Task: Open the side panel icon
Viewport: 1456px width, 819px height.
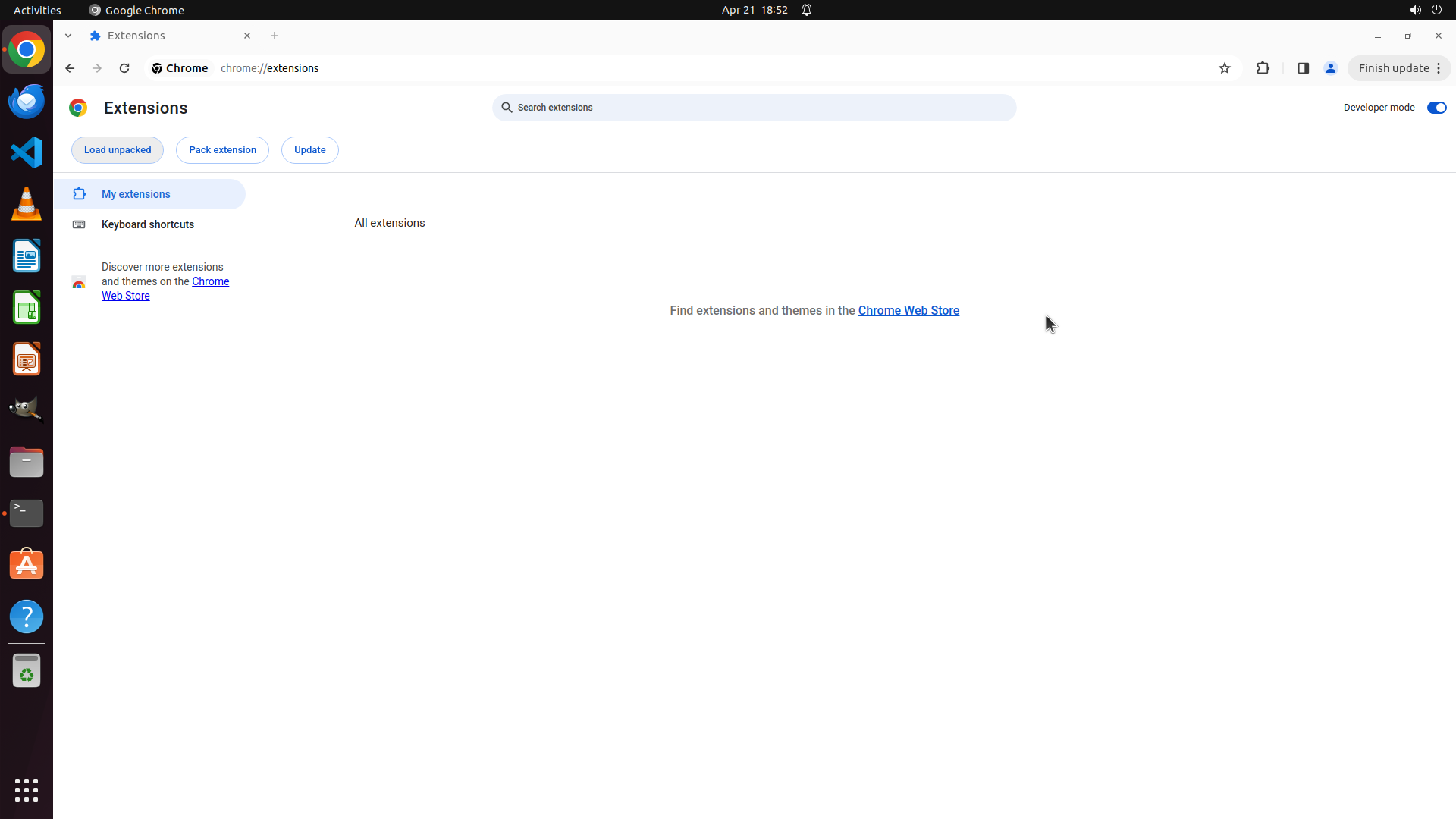Action: pyautogui.click(x=1303, y=68)
